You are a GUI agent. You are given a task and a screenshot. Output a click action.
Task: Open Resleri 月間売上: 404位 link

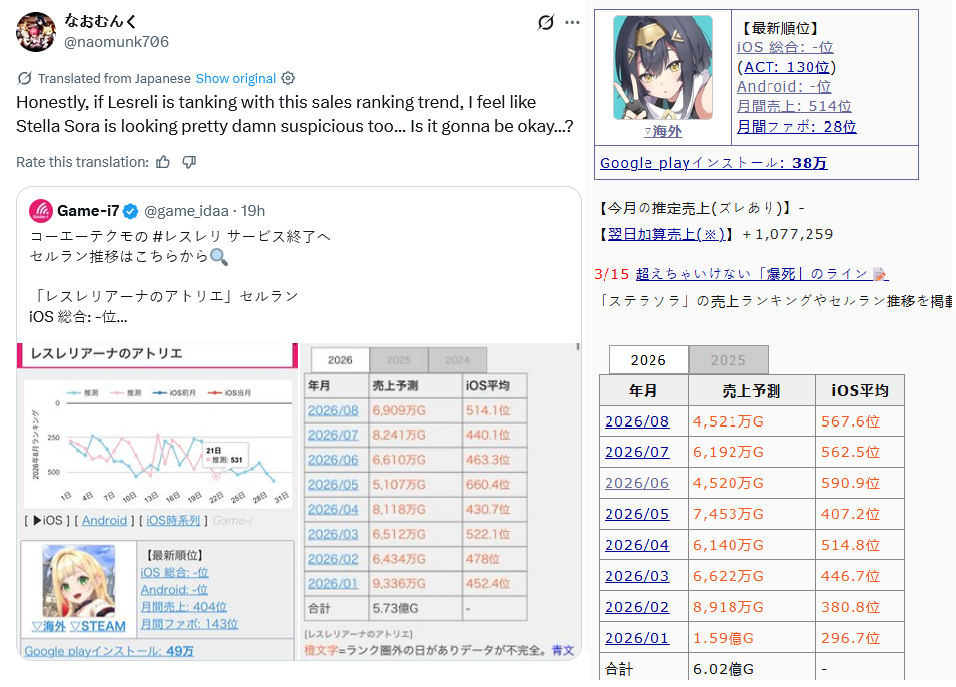[184, 607]
